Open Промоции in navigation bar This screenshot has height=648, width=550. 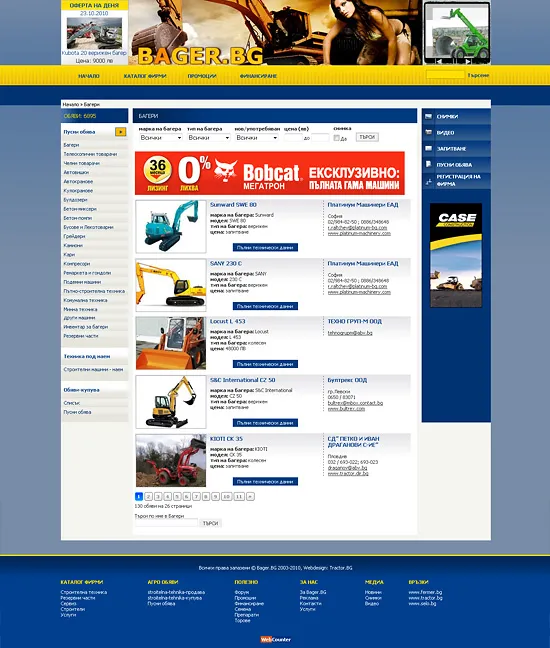click(x=202, y=76)
